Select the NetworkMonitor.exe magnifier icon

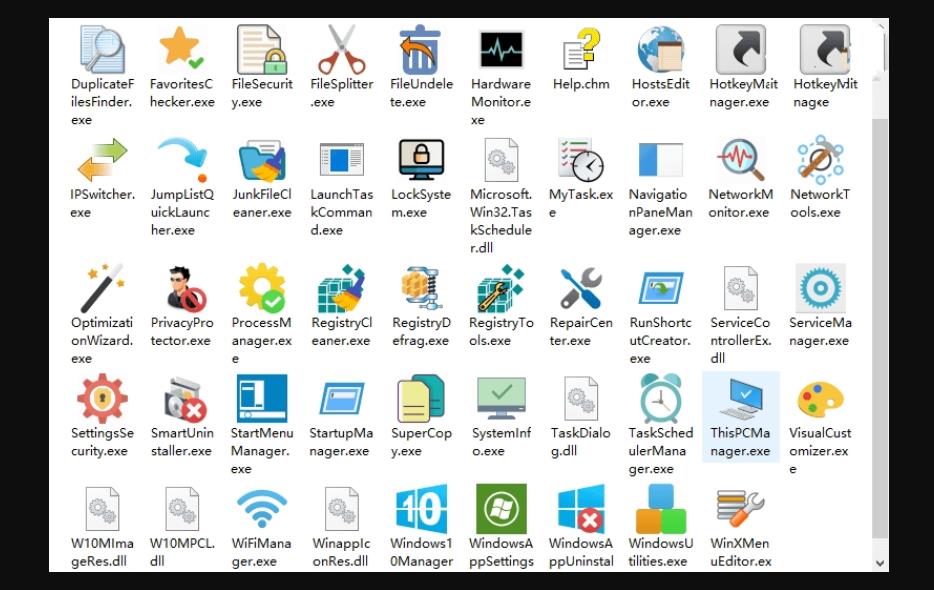(x=740, y=160)
